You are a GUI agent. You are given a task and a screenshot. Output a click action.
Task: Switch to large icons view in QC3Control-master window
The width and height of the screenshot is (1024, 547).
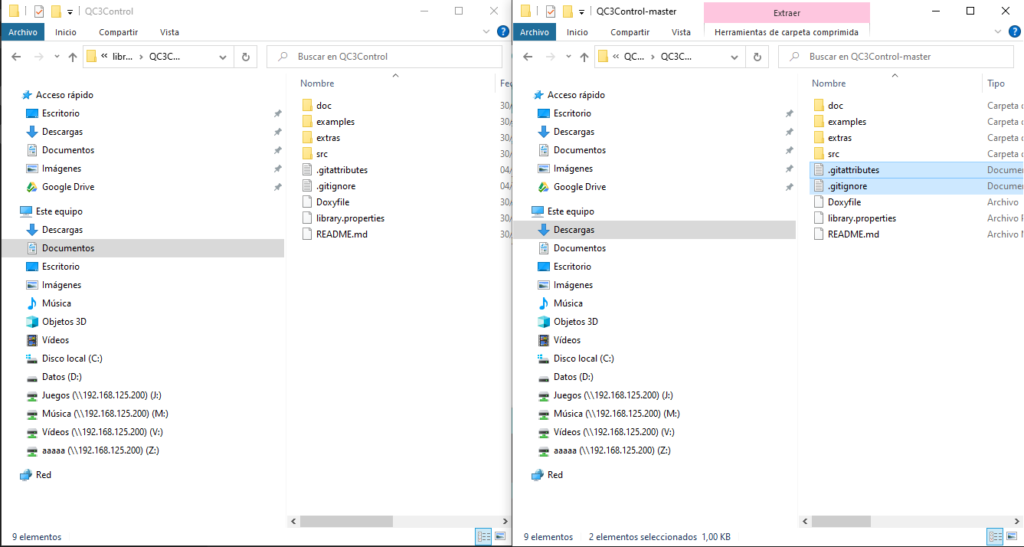point(1012,537)
